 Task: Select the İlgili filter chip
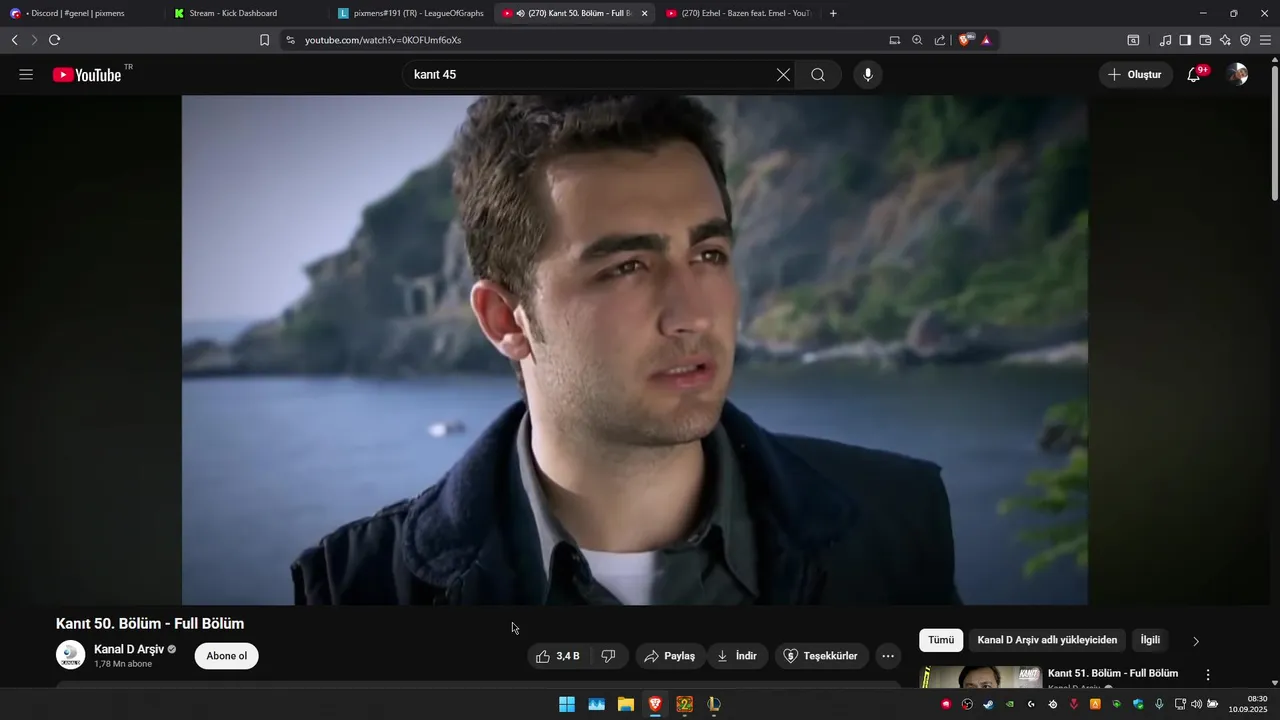click(1150, 640)
